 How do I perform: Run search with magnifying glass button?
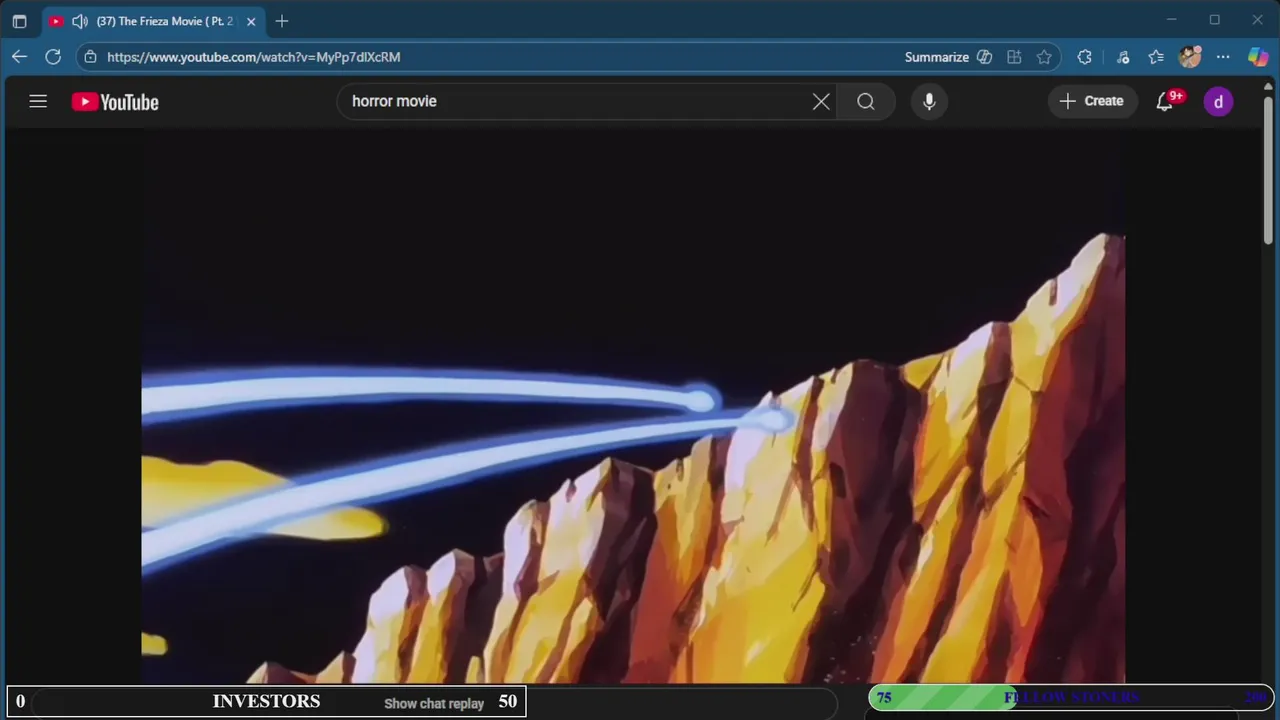(866, 101)
